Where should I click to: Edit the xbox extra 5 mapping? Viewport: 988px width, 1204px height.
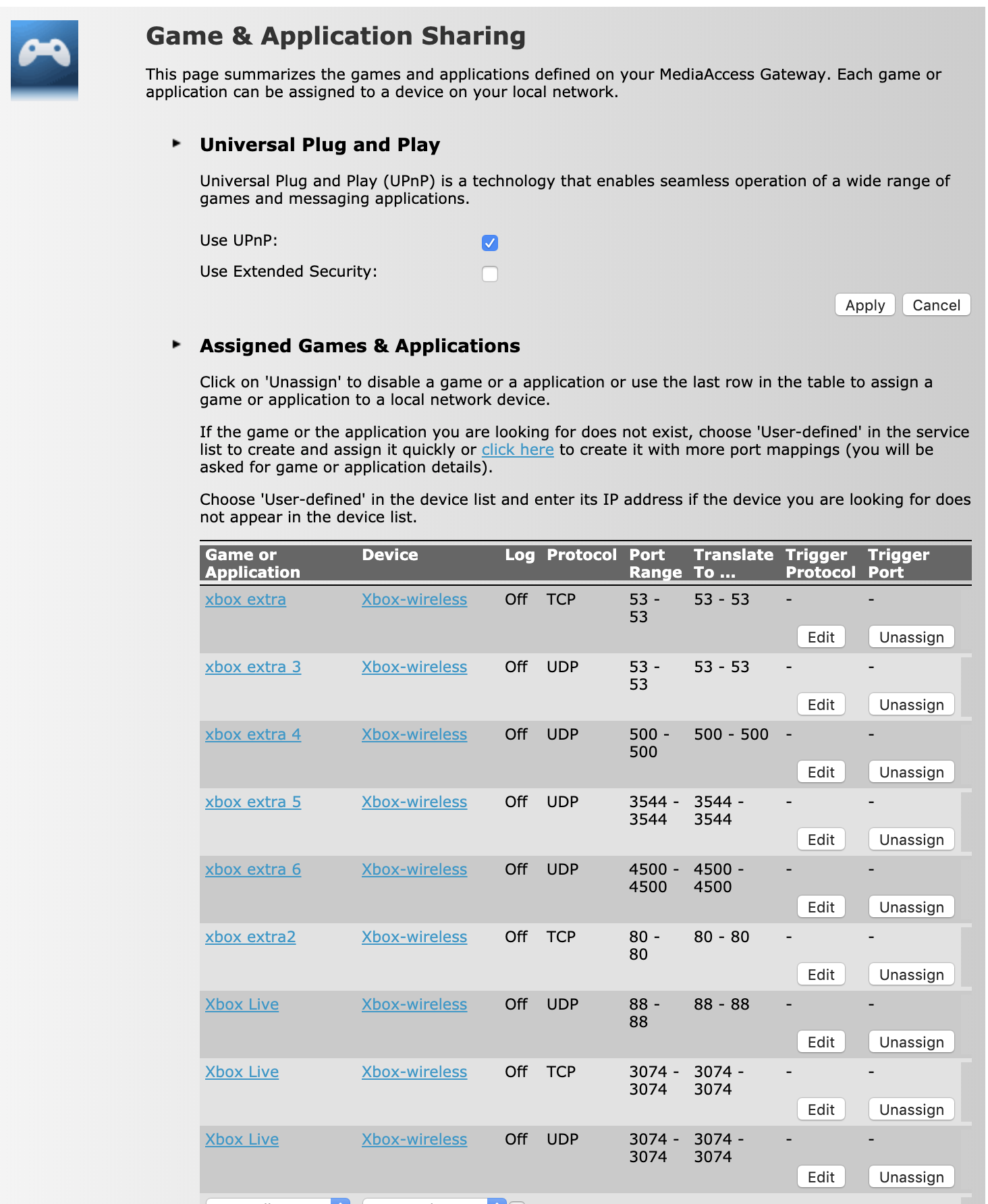pos(821,840)
